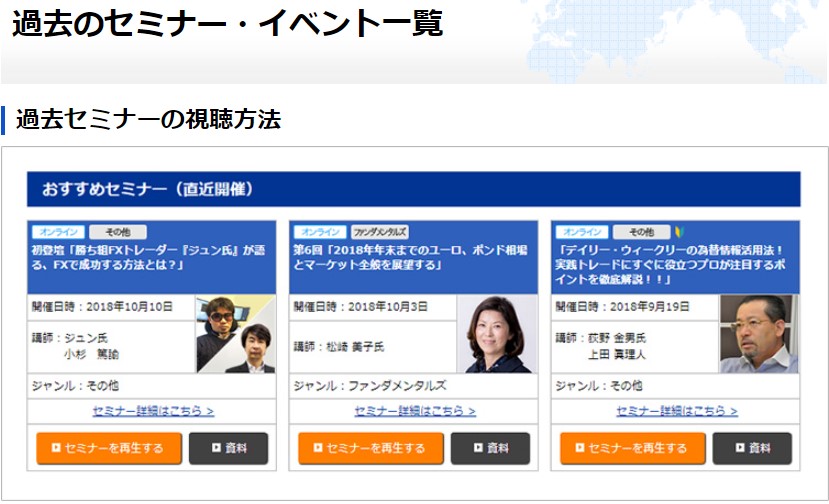This screenshot has height=504, width=829.
Task: Open セミナー詳細はこちら link for the October 10 seminar
Action: click(x=153, y=411)
